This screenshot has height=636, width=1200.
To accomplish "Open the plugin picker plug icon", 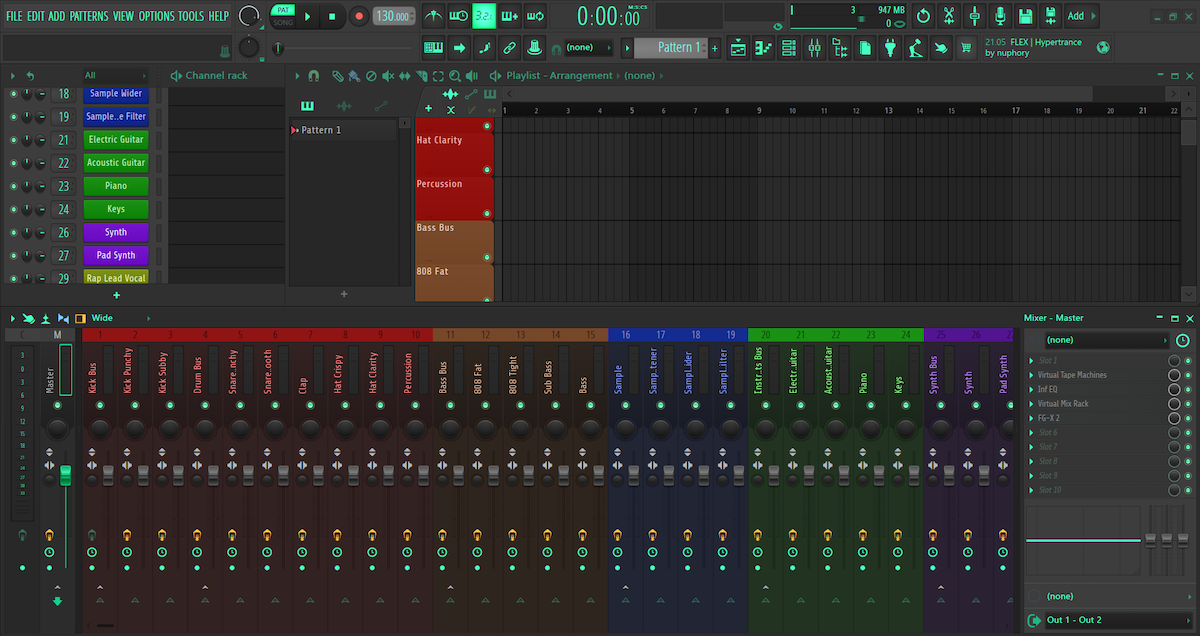I will tap(889, 47).
